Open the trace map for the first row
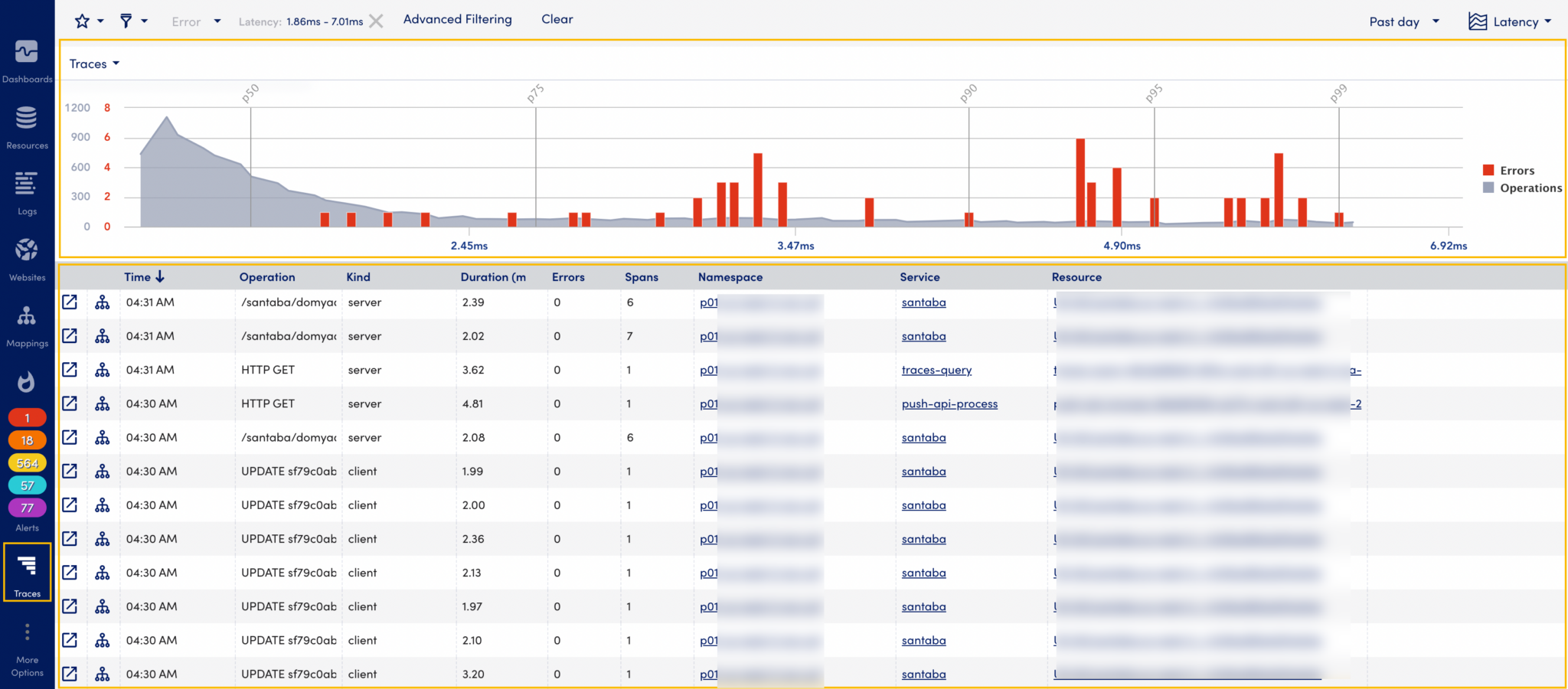 [104, 302]
